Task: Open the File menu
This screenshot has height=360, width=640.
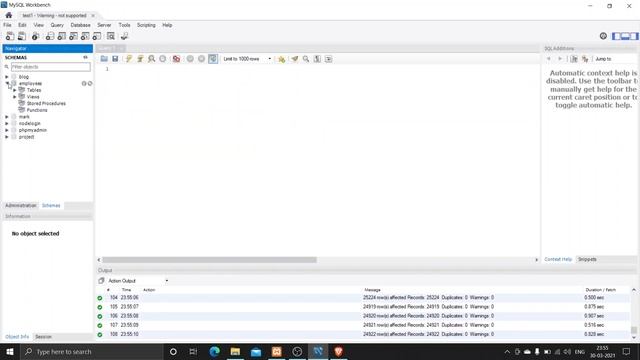Action: (x=7, y=25)
